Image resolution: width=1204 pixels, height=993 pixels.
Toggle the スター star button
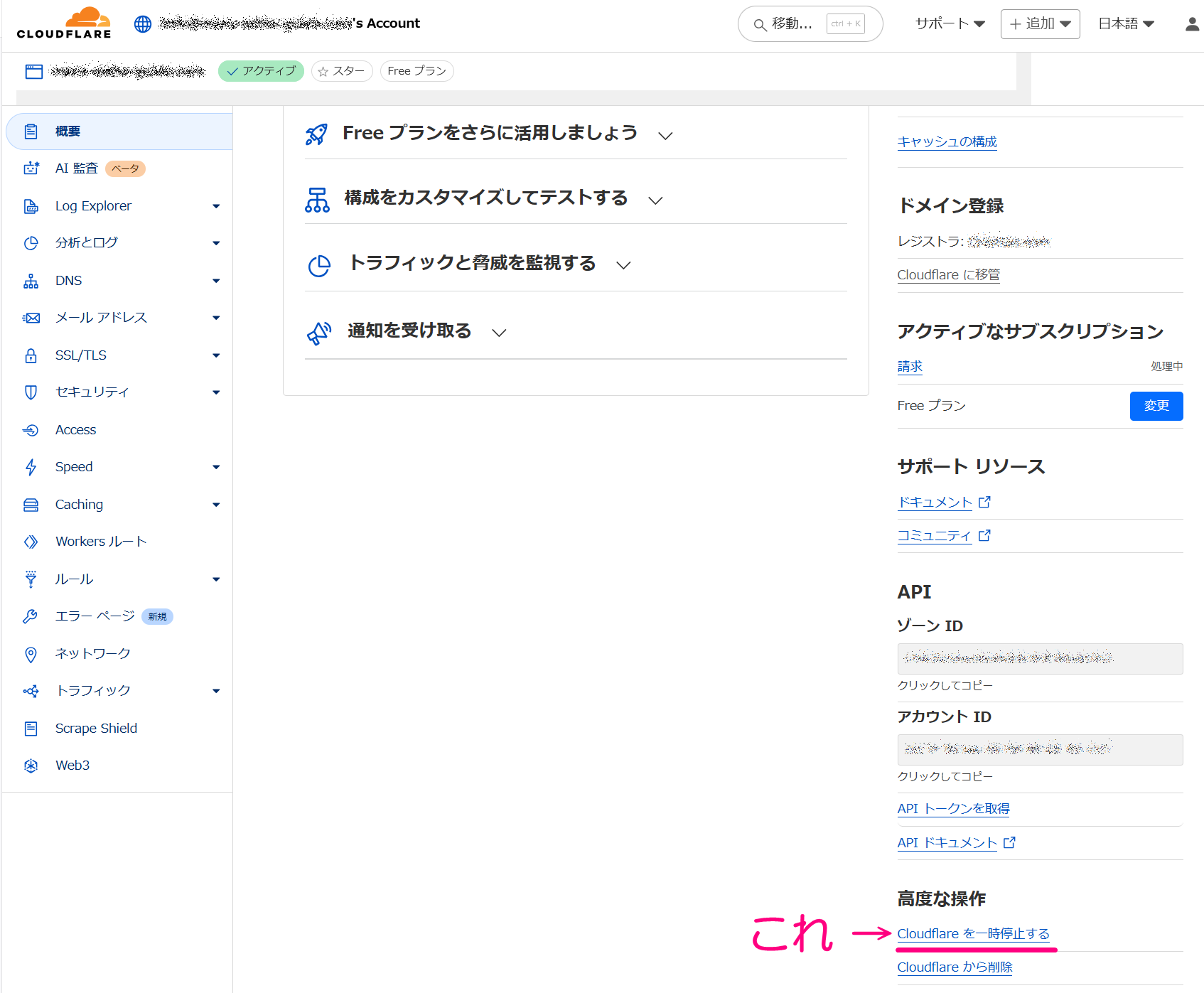pos(342,71)
